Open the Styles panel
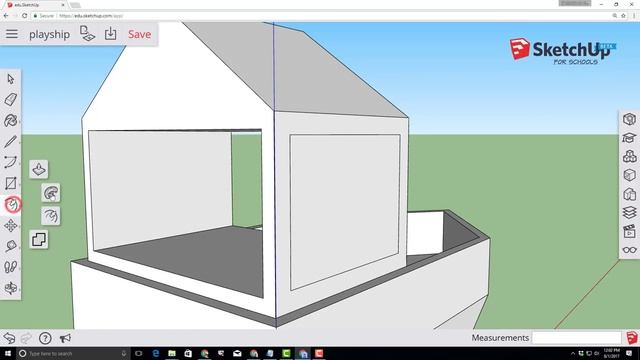Screen dimensions: 640x360 (x=629, y=194)
